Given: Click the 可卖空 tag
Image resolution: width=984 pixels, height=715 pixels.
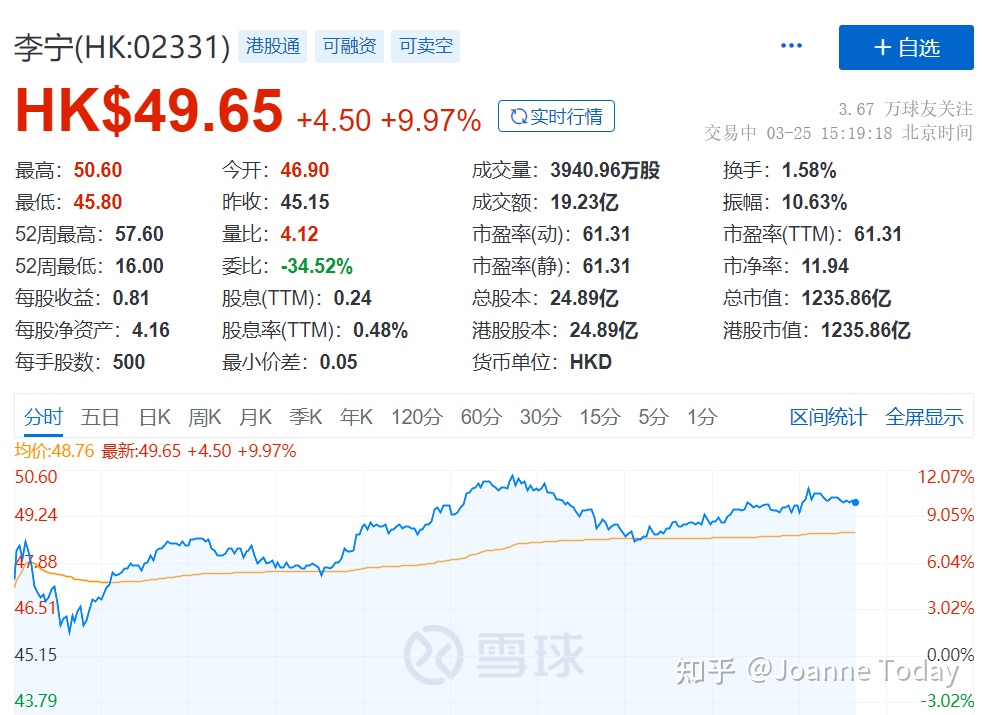Looking at the screenshot, I should (x=425, y=45).
